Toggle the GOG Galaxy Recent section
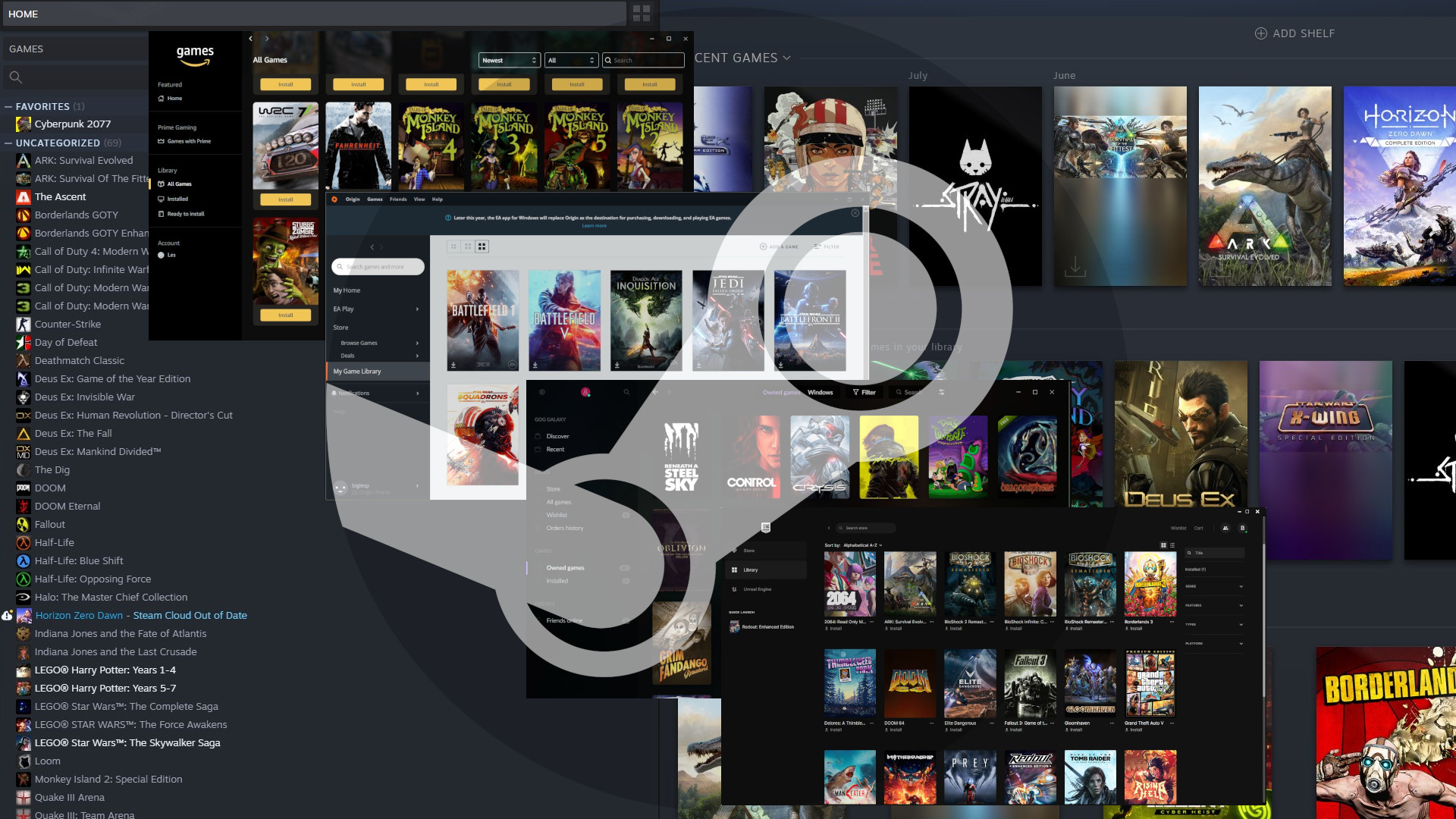Screen dimensions: 1456x819 click(556, 449)
